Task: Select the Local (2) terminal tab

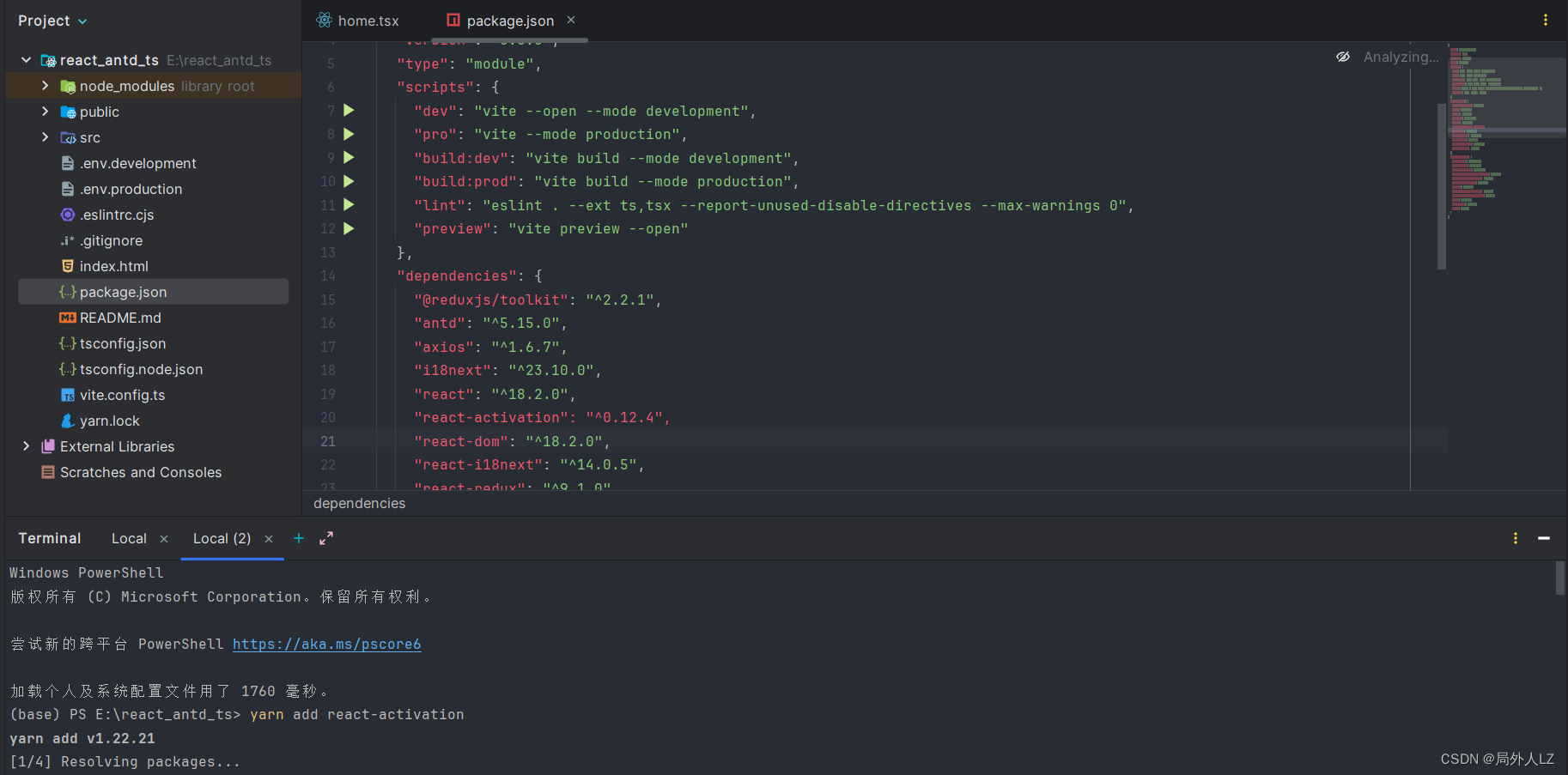Action: [x=222, y=538]
